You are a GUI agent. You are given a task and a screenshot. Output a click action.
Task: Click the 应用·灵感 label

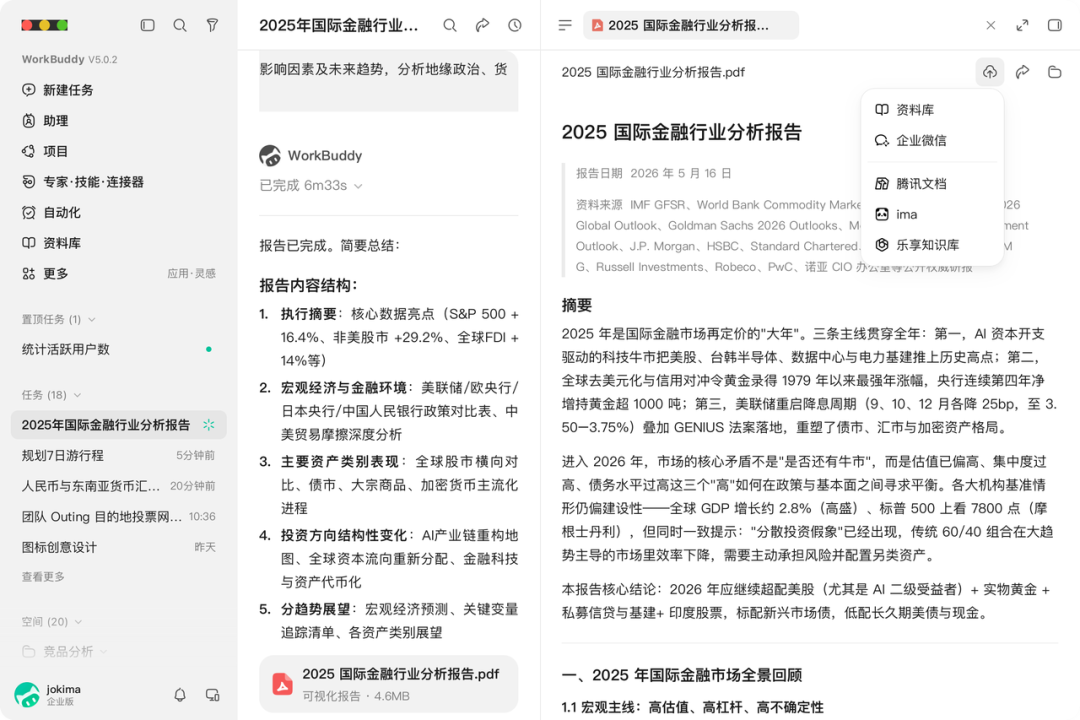(191, 274)
